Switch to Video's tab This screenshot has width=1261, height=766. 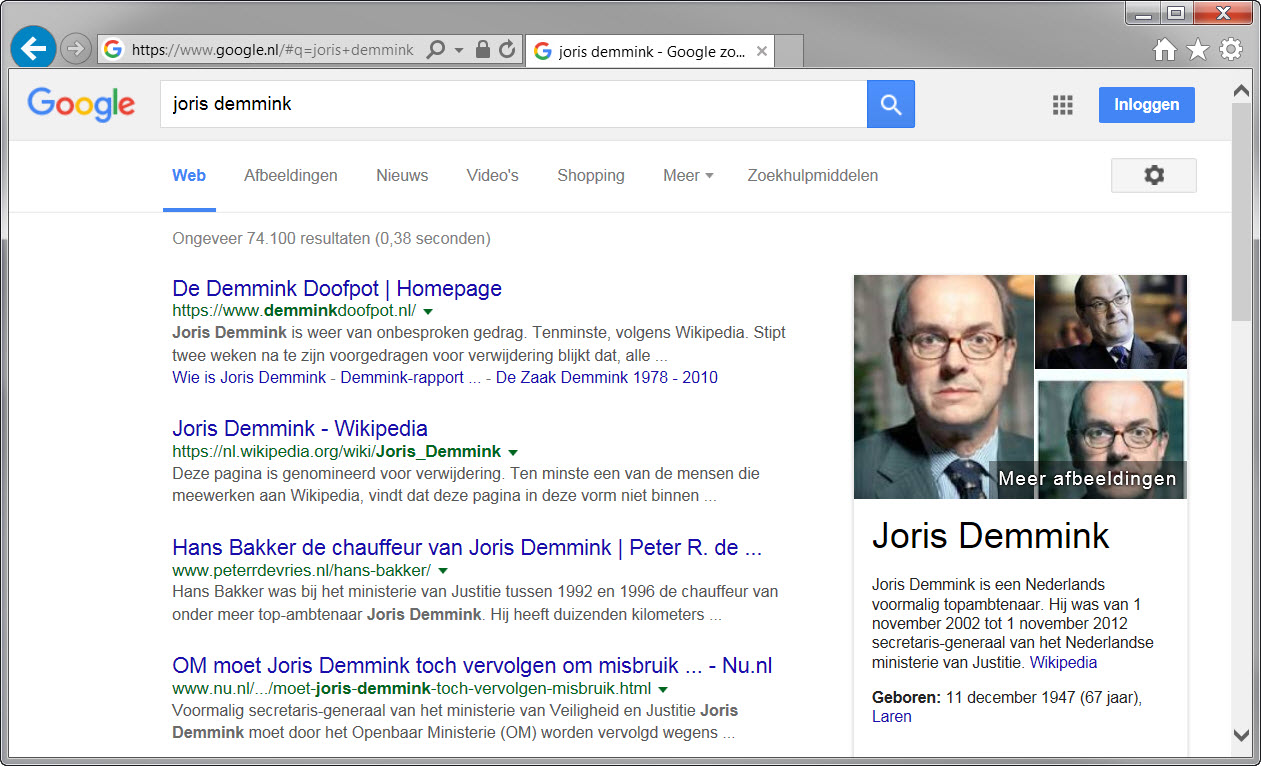(493, 176)
